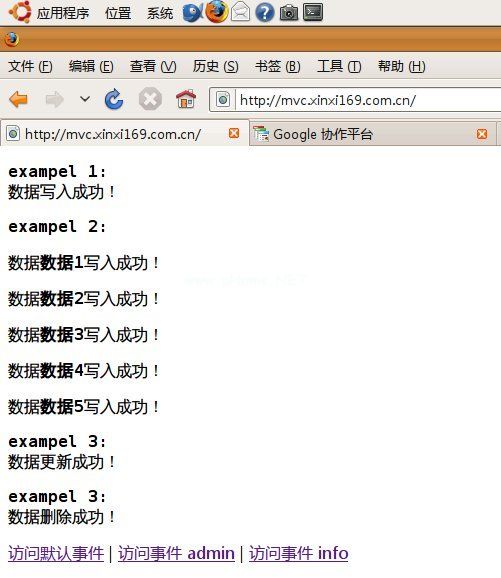
Task: Open the screenshot camera launcher
Action: coord(289,13)
